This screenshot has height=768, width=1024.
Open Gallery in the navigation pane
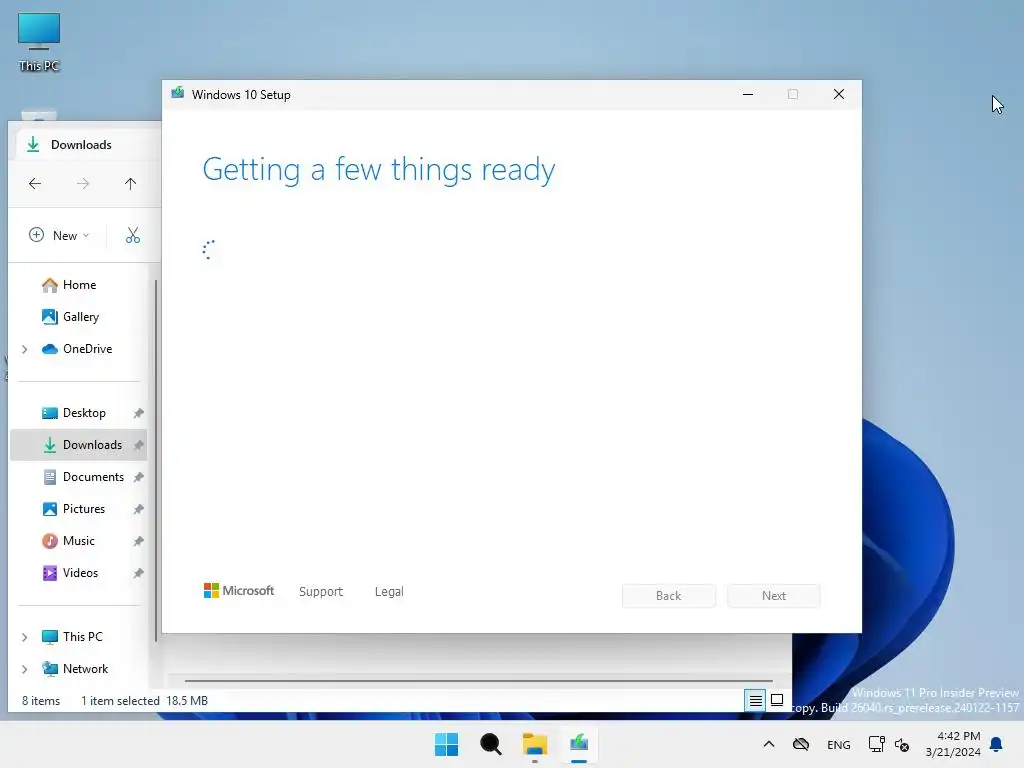(80, 317)
